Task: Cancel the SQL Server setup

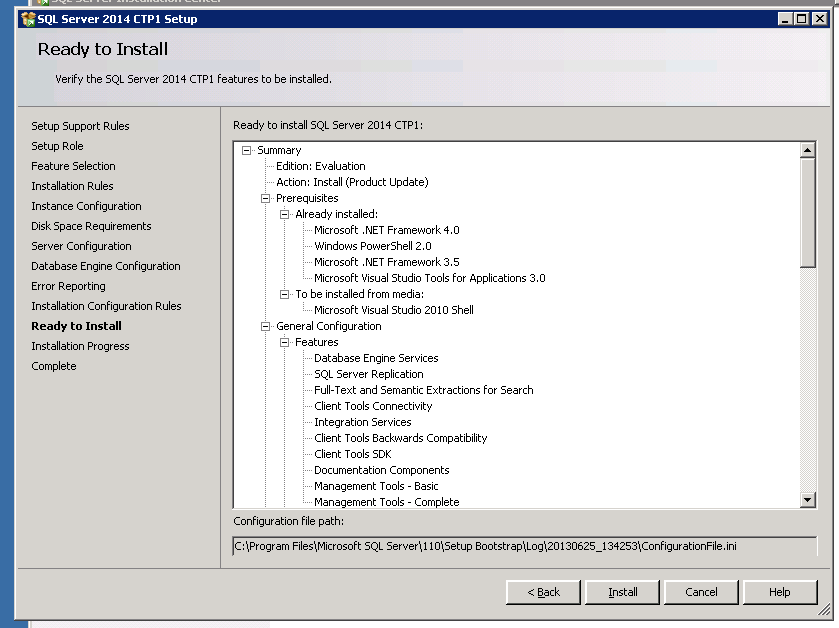Action: (701, 592)
